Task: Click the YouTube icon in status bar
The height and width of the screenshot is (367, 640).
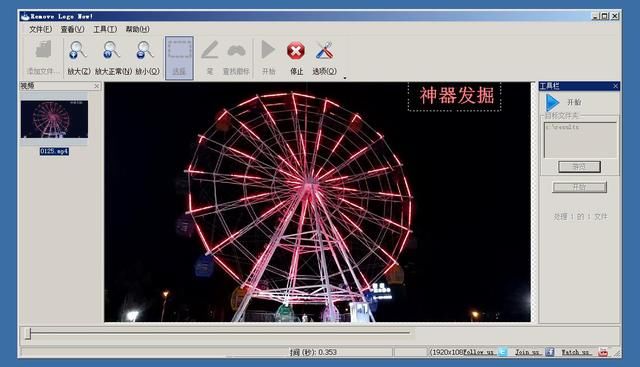Action: point(603,352)
